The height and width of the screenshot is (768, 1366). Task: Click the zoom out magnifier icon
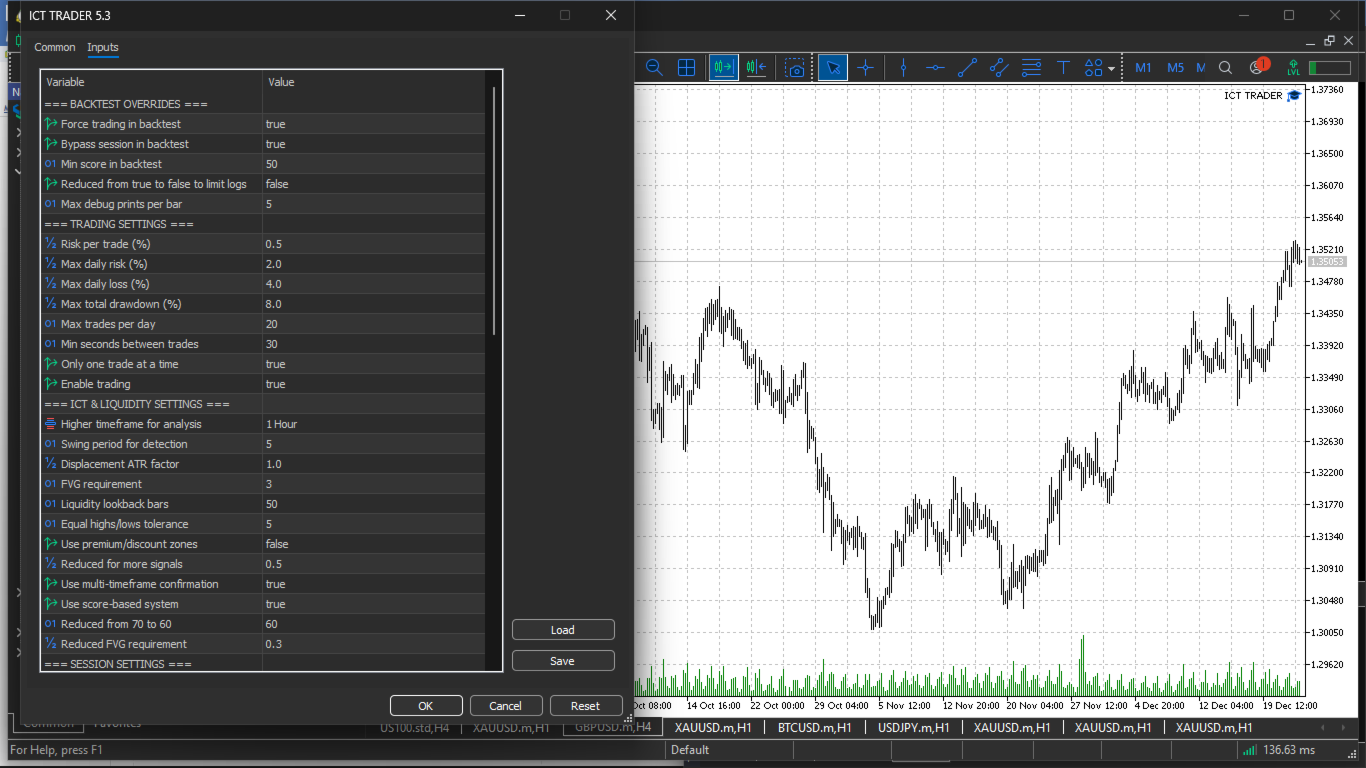(654, 68)
